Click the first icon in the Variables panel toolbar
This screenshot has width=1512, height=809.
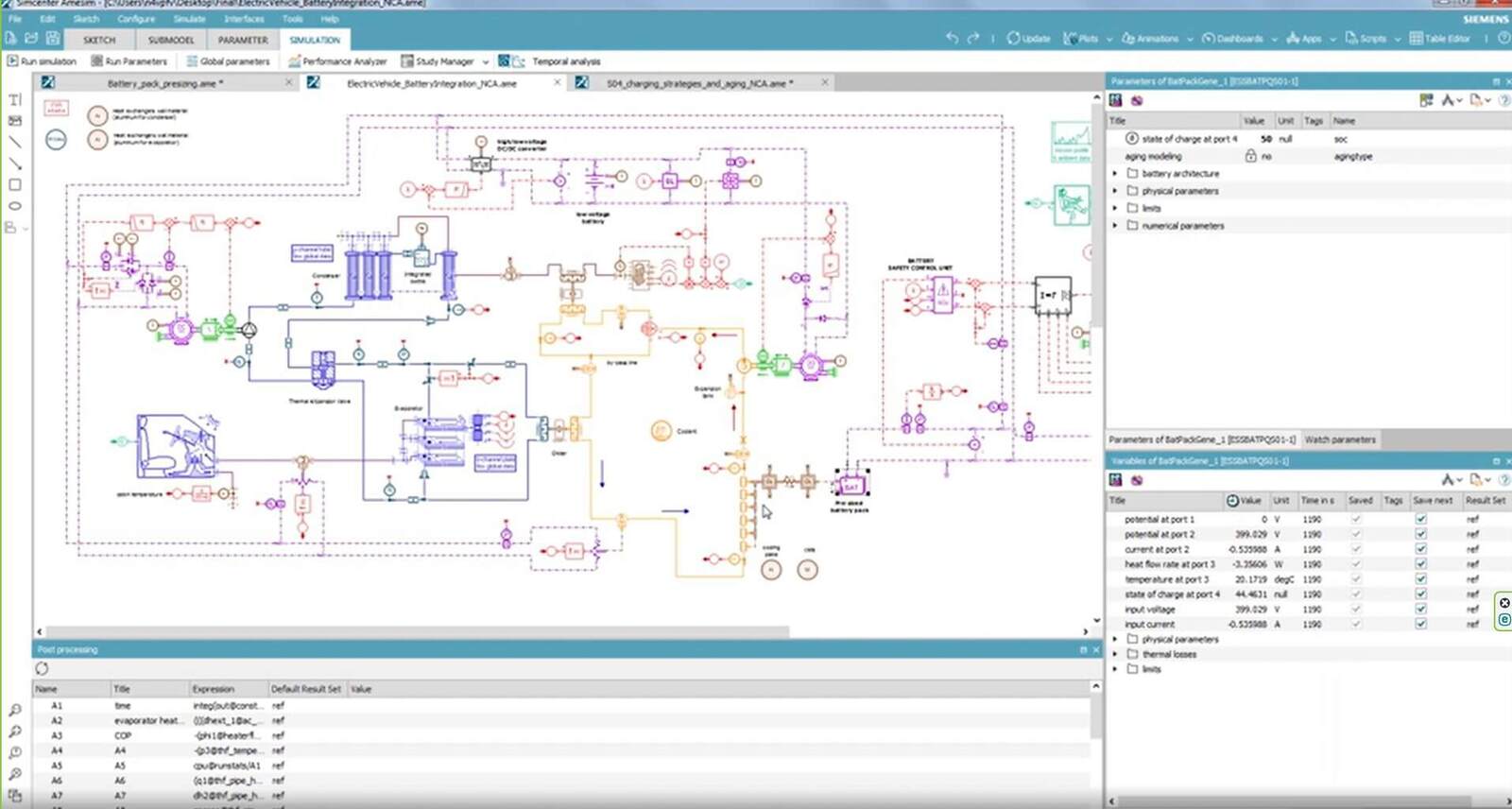1116,480
